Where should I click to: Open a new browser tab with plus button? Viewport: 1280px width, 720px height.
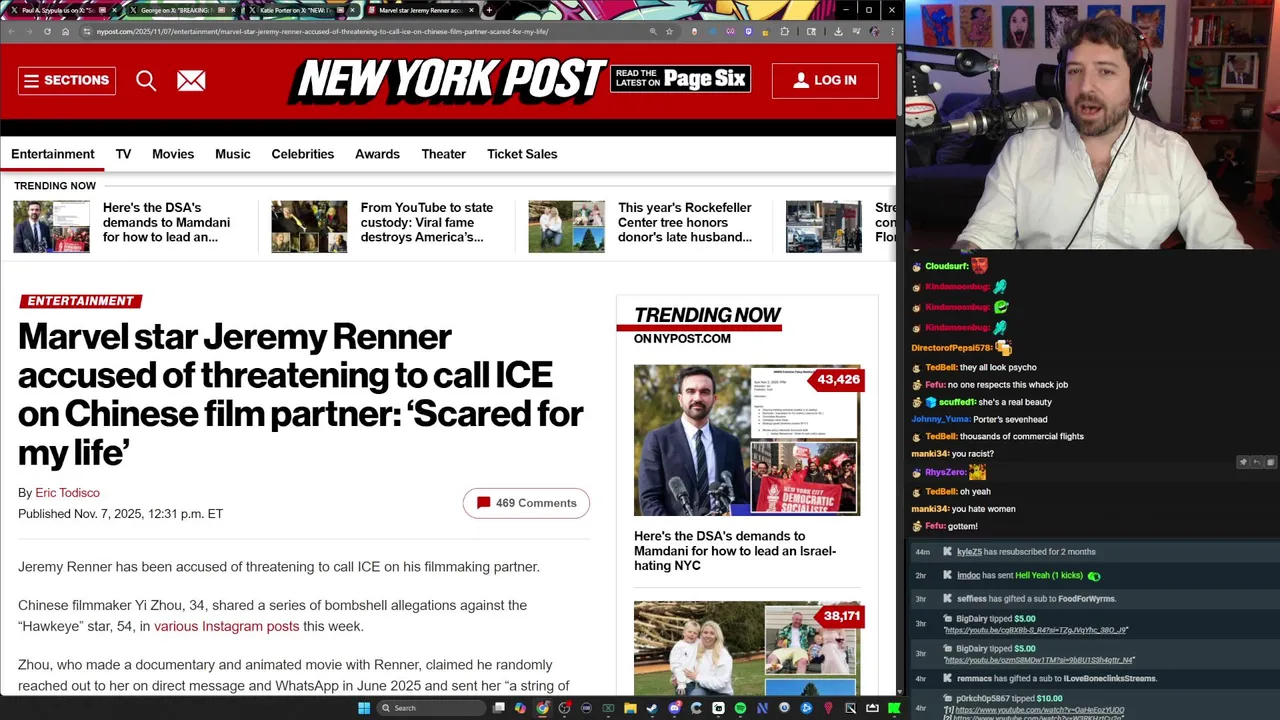[x=488, y=10]
